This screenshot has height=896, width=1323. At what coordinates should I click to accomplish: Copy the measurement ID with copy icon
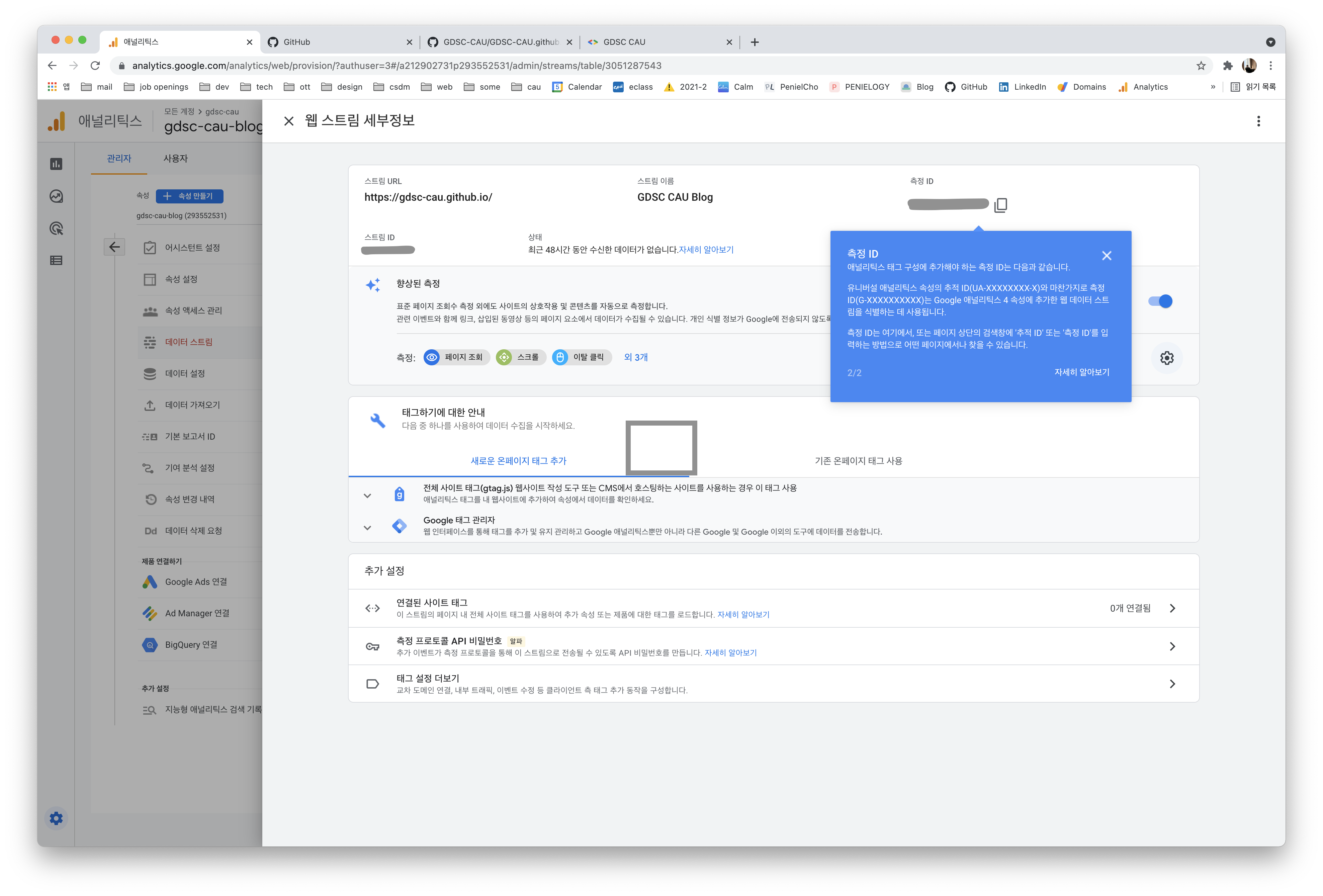(x=1000, y=205)
